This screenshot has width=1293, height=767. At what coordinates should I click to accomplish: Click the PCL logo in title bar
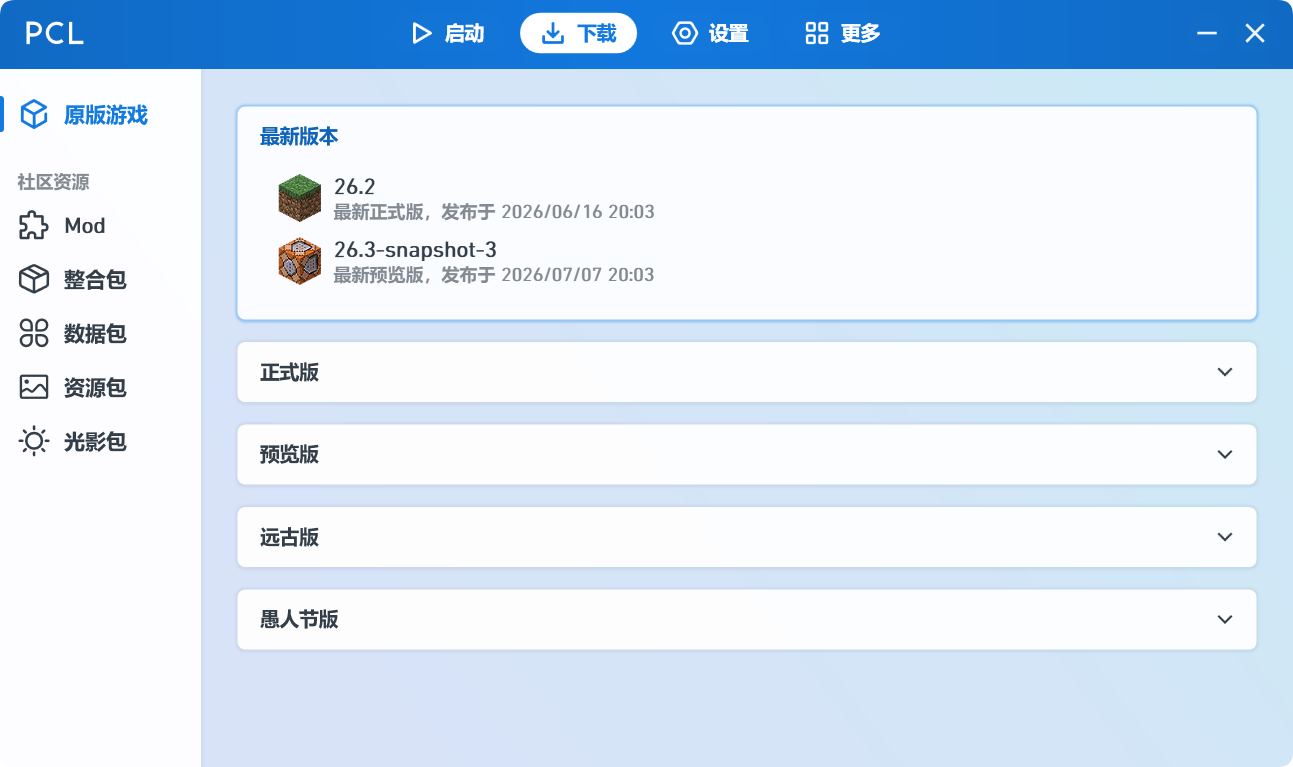coord(54,34)
